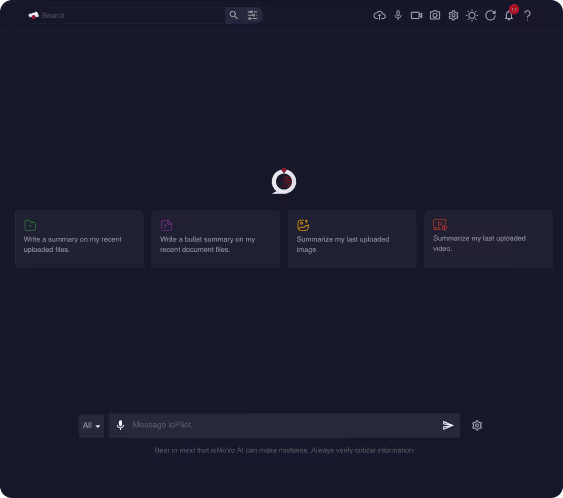Open the 'All' scope dropdown
563x498 pixels.
click(x=91, y=425)
